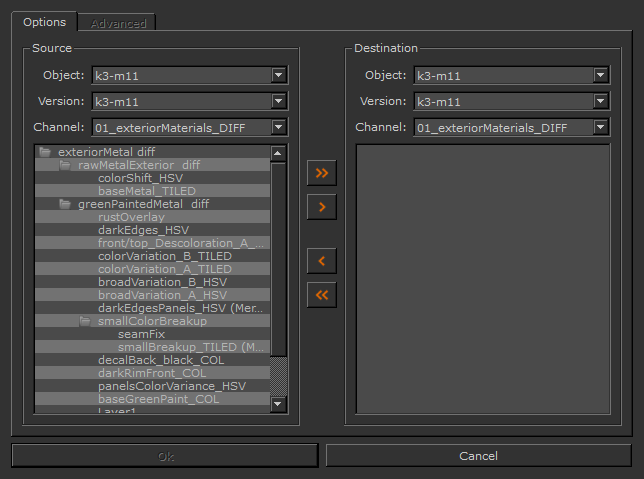Viewport: 644px width, 479px height.
Task: Click the move-selected-left single arrow button
Action: [322, 261]
